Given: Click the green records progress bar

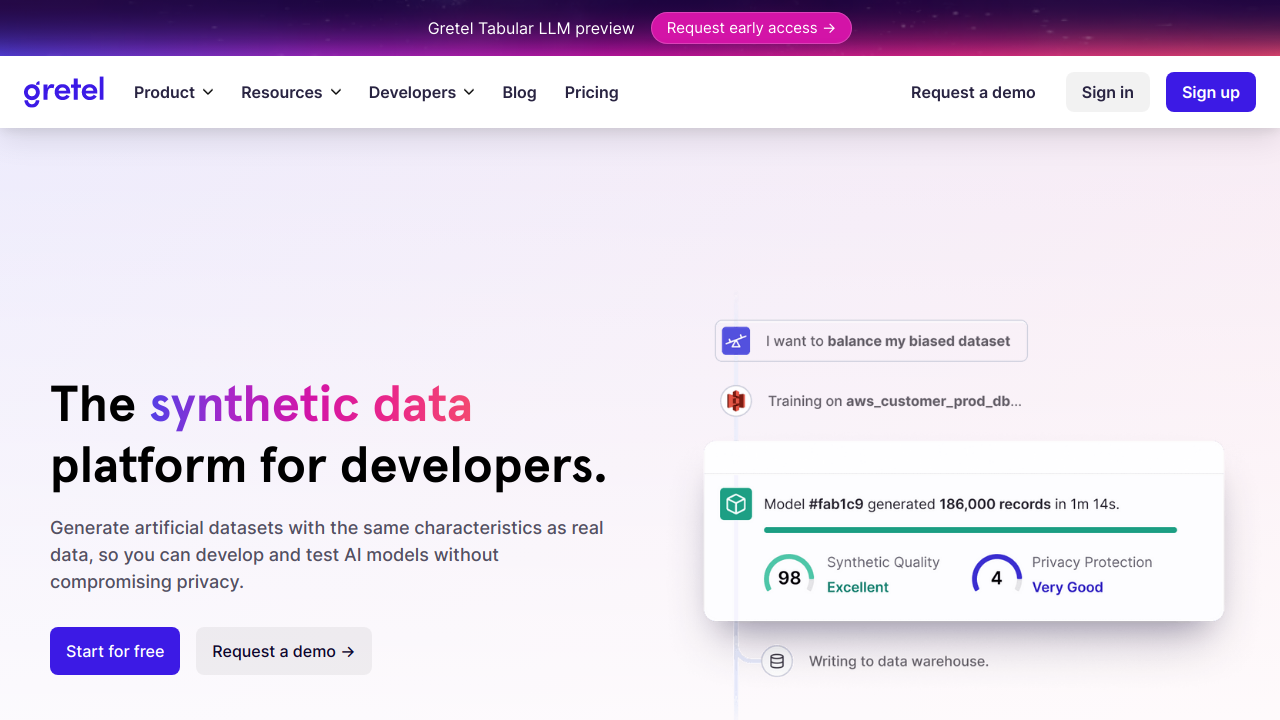Looking at the screenshot, I should pos(970,530).
